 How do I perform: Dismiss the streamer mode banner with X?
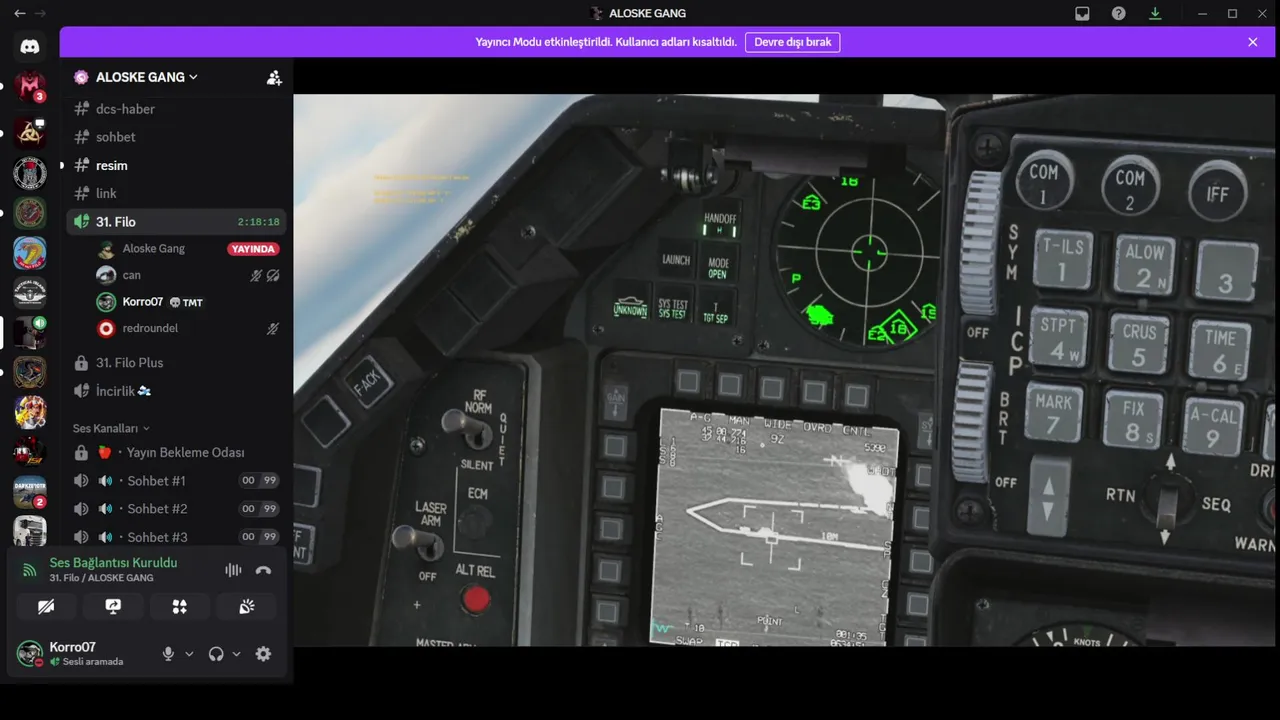pyautogui.click(x=1253, y=42)
